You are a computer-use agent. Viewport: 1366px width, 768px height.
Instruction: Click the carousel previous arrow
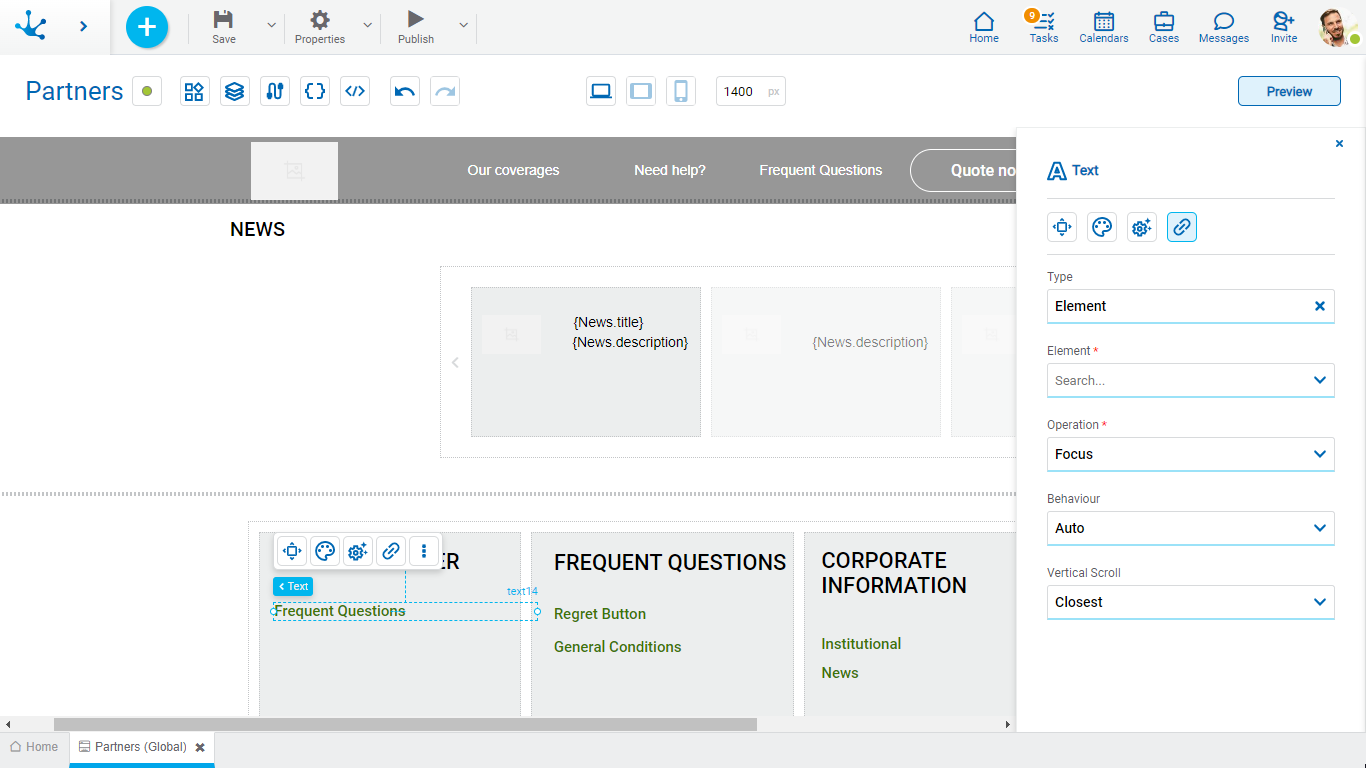(x=455, y=362)
